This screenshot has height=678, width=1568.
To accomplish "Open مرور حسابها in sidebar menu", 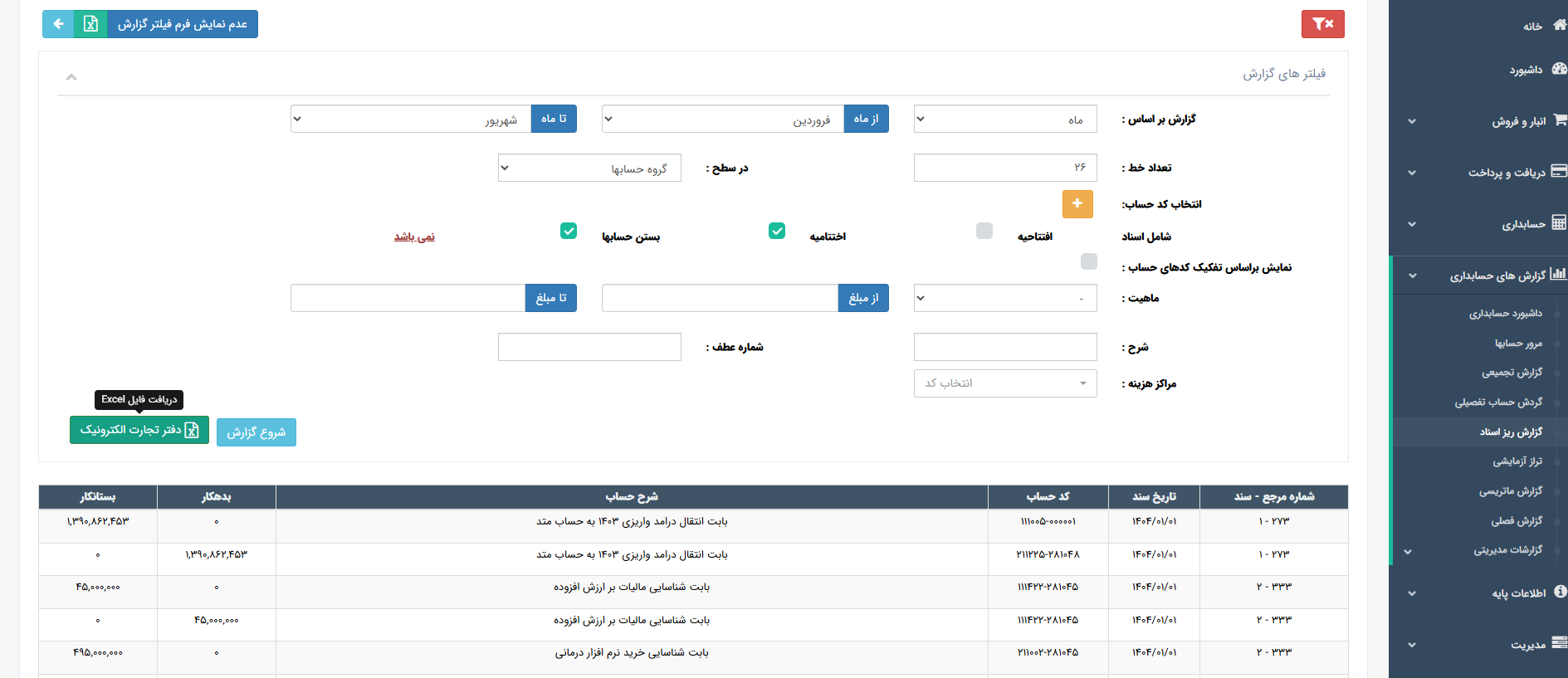I will click(1517, 344).
